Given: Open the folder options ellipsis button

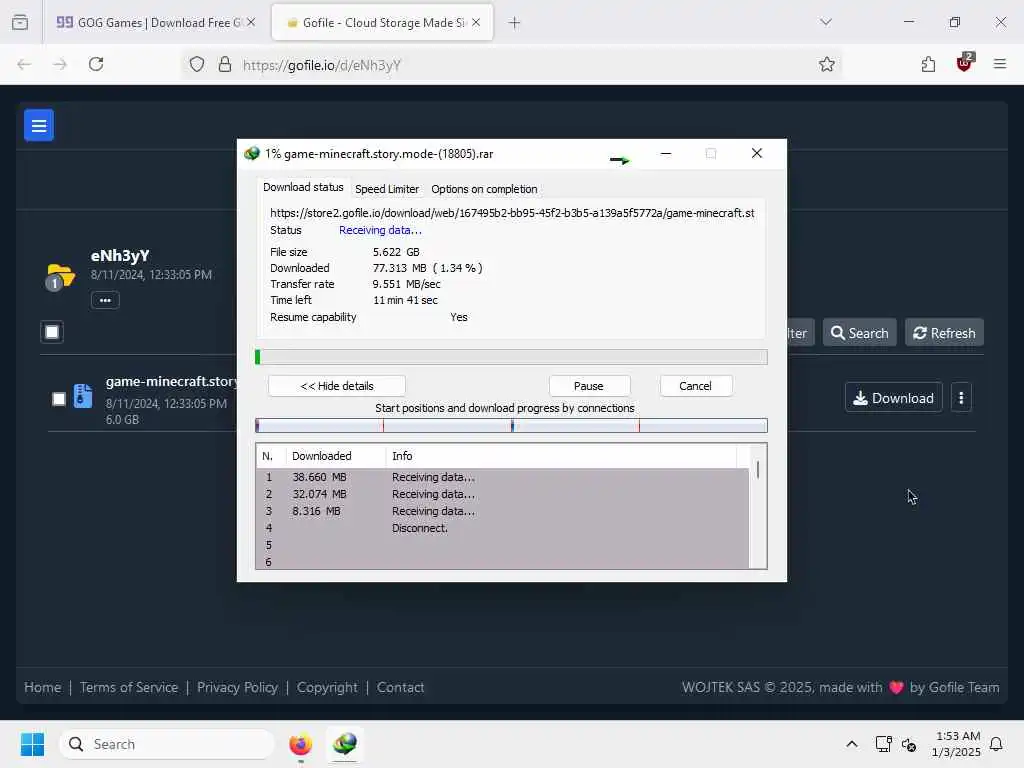Looking at the screenshot, I should (105, 300).
